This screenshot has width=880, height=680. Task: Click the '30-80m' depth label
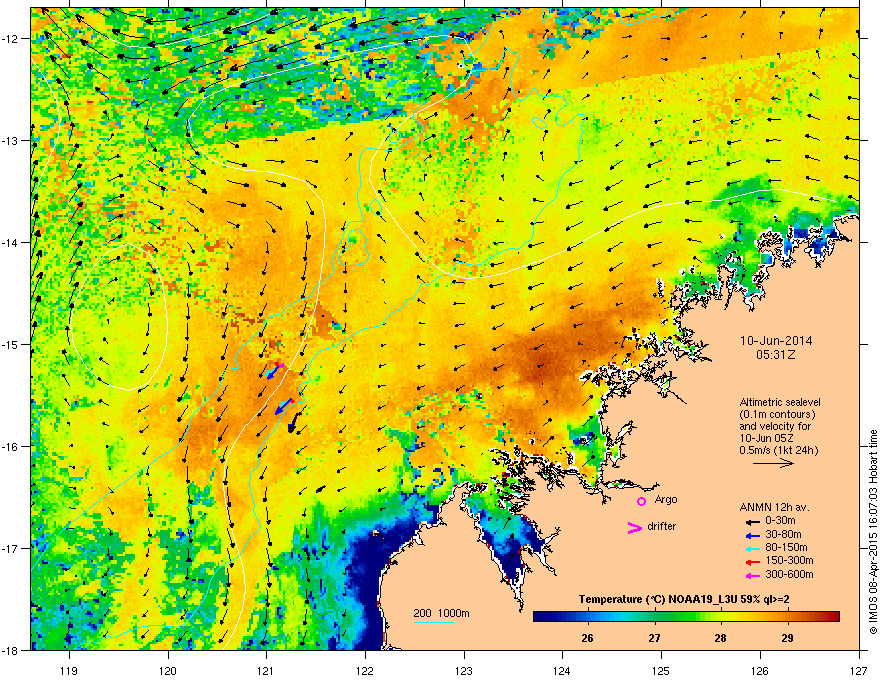[783, 535]
